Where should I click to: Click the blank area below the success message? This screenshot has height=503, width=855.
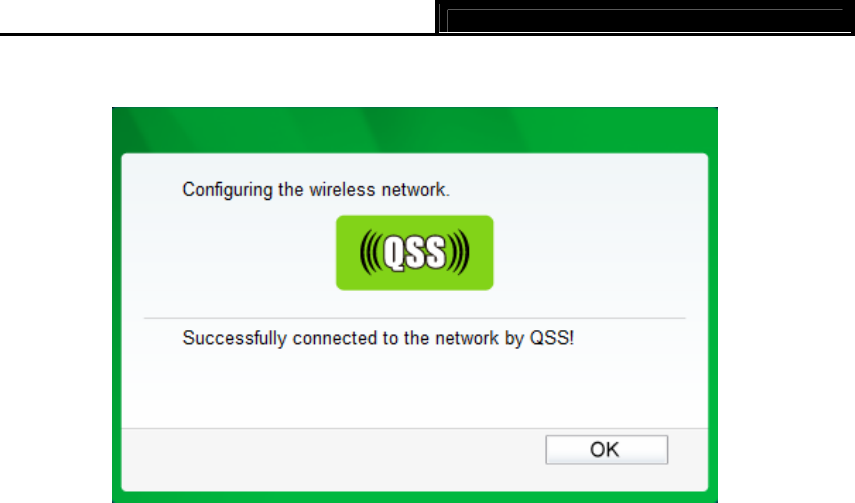coord(414,388)
